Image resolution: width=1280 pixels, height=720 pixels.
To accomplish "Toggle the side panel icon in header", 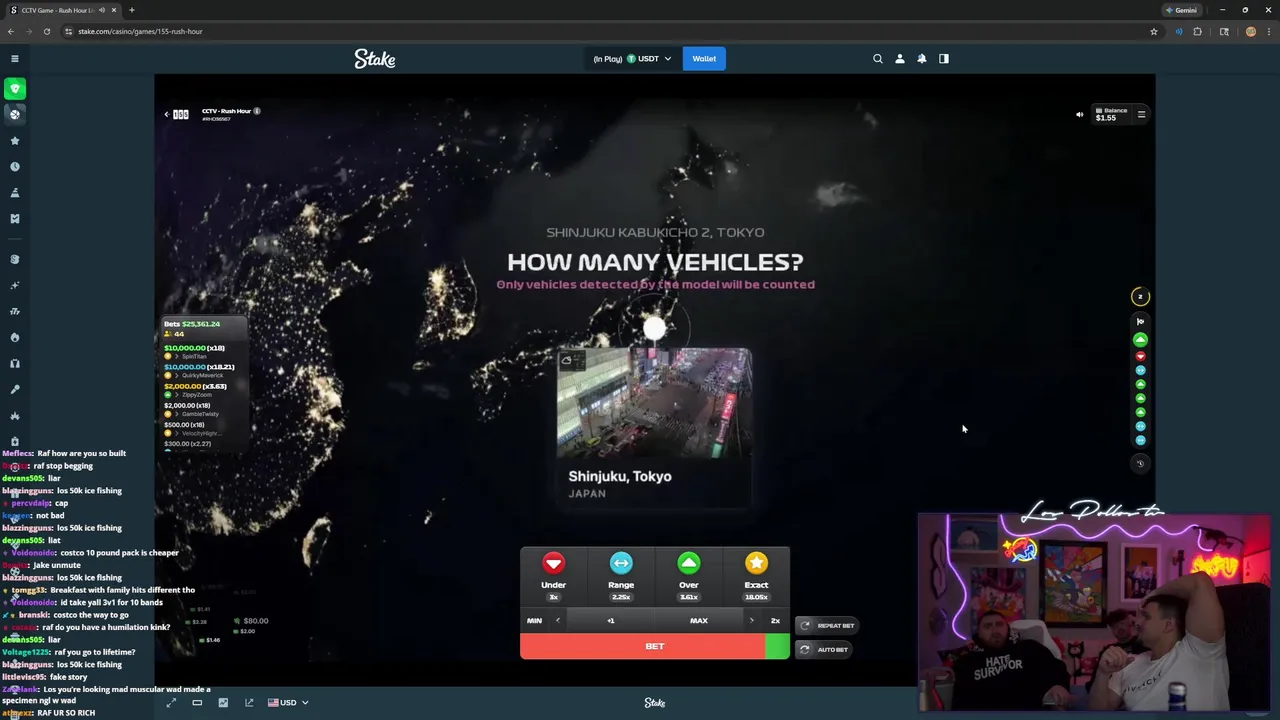I will coord(944,59).
